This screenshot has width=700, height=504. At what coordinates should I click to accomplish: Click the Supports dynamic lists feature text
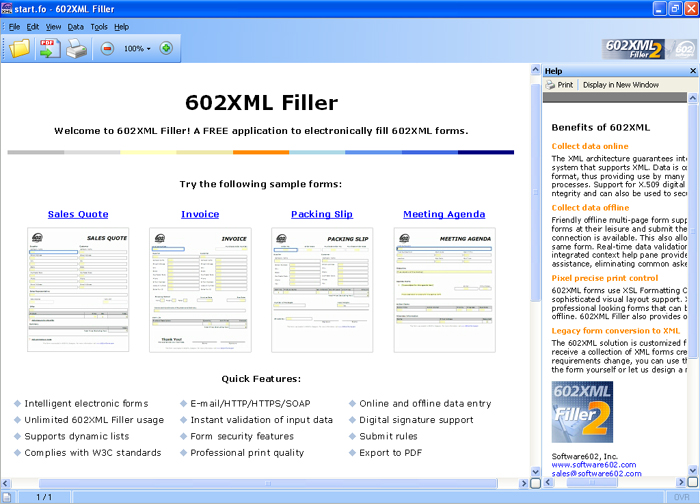77,436
